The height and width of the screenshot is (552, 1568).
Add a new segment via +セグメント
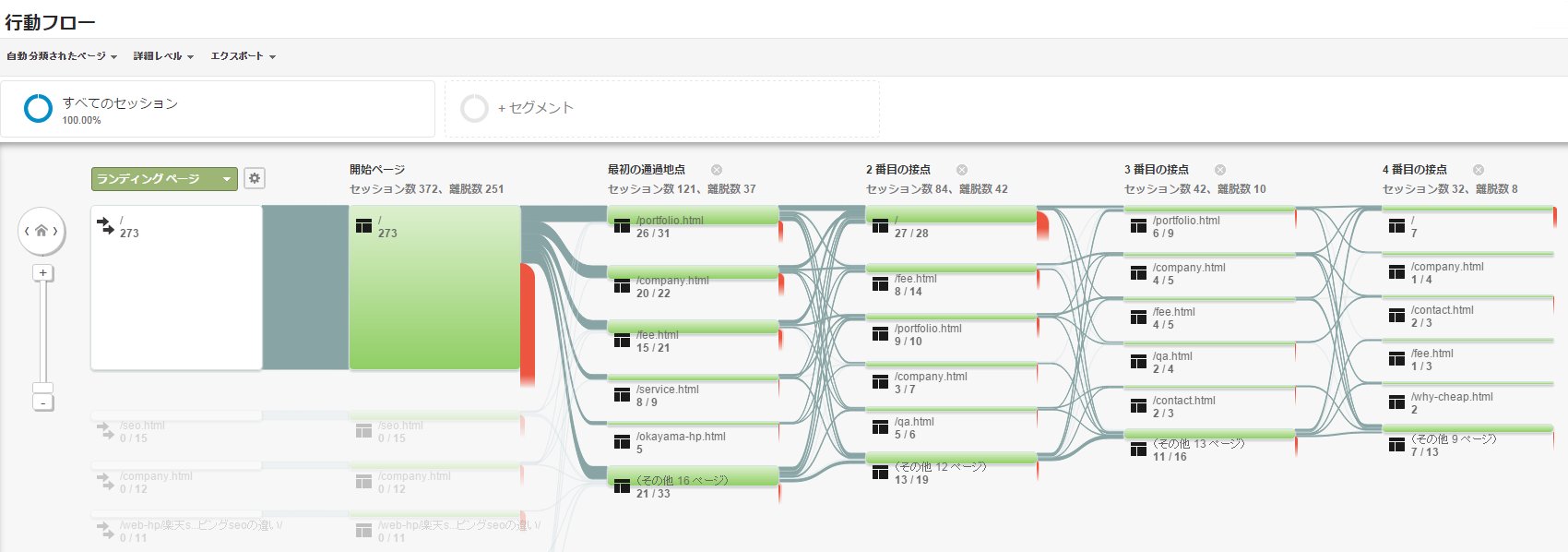(535, 108)
